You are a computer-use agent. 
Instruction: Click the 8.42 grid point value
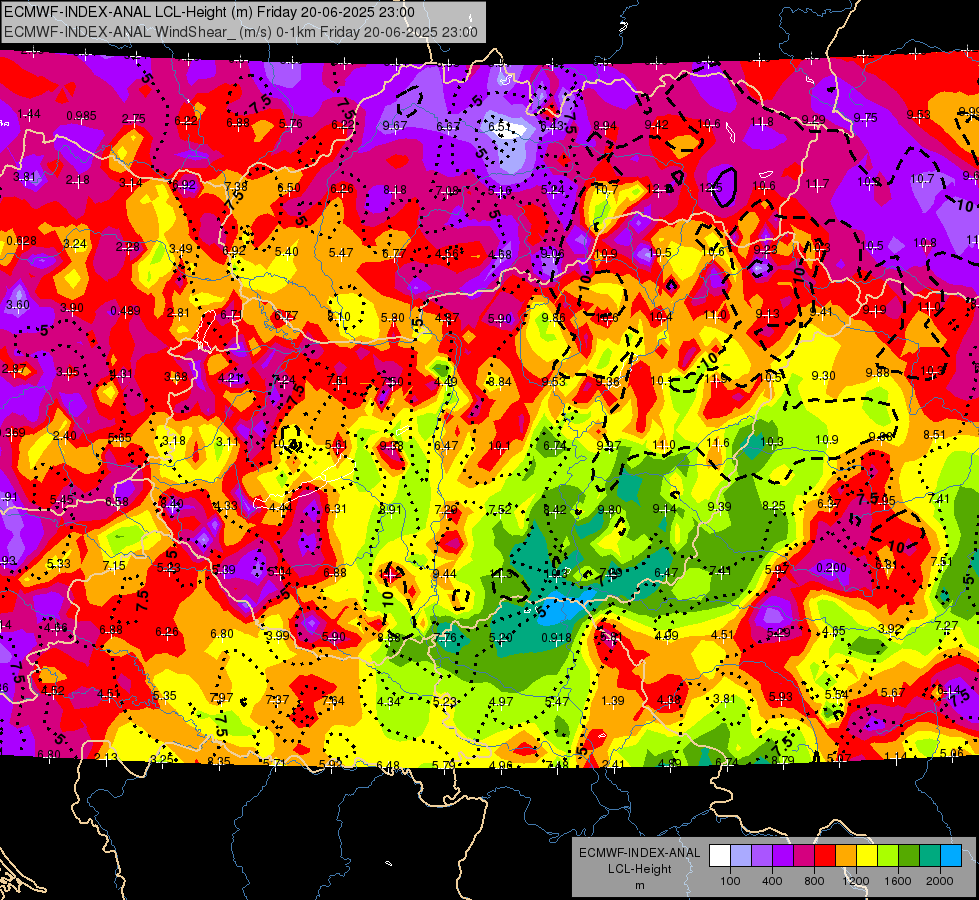tap(555, 510)
